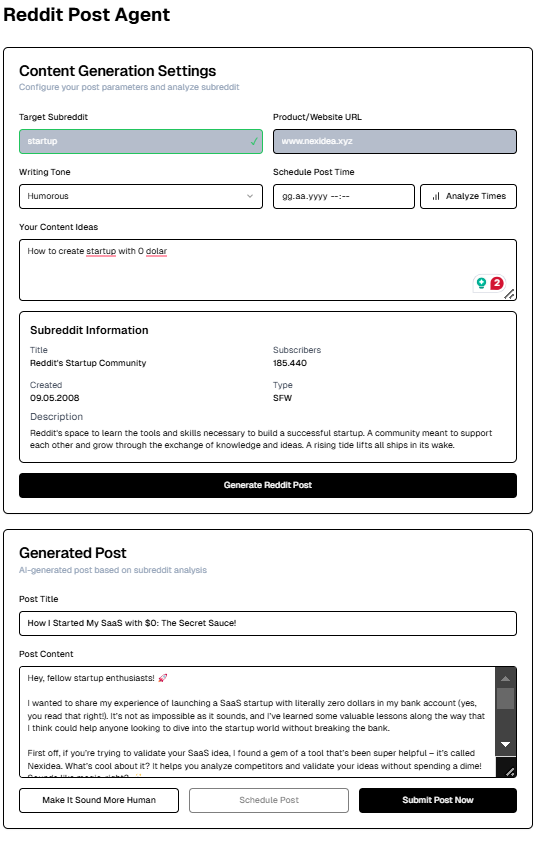Click the Content Generation Settings heading

coord(117,71)
